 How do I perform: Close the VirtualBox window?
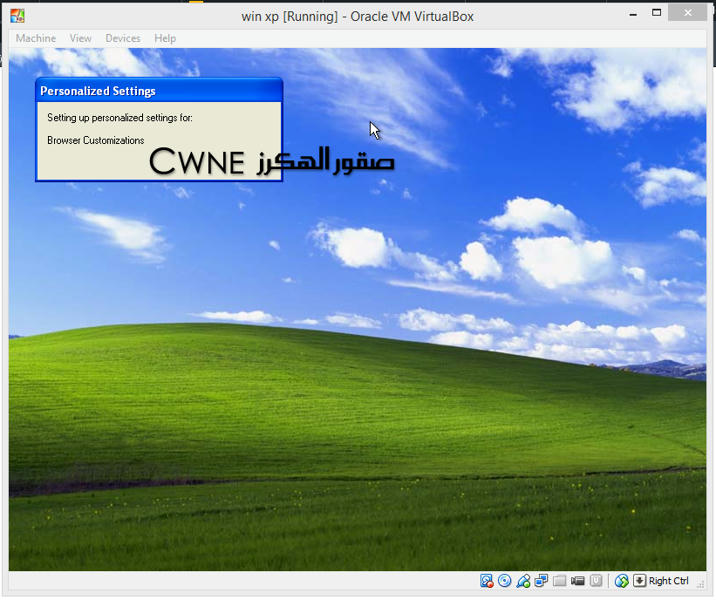[688, 13]
